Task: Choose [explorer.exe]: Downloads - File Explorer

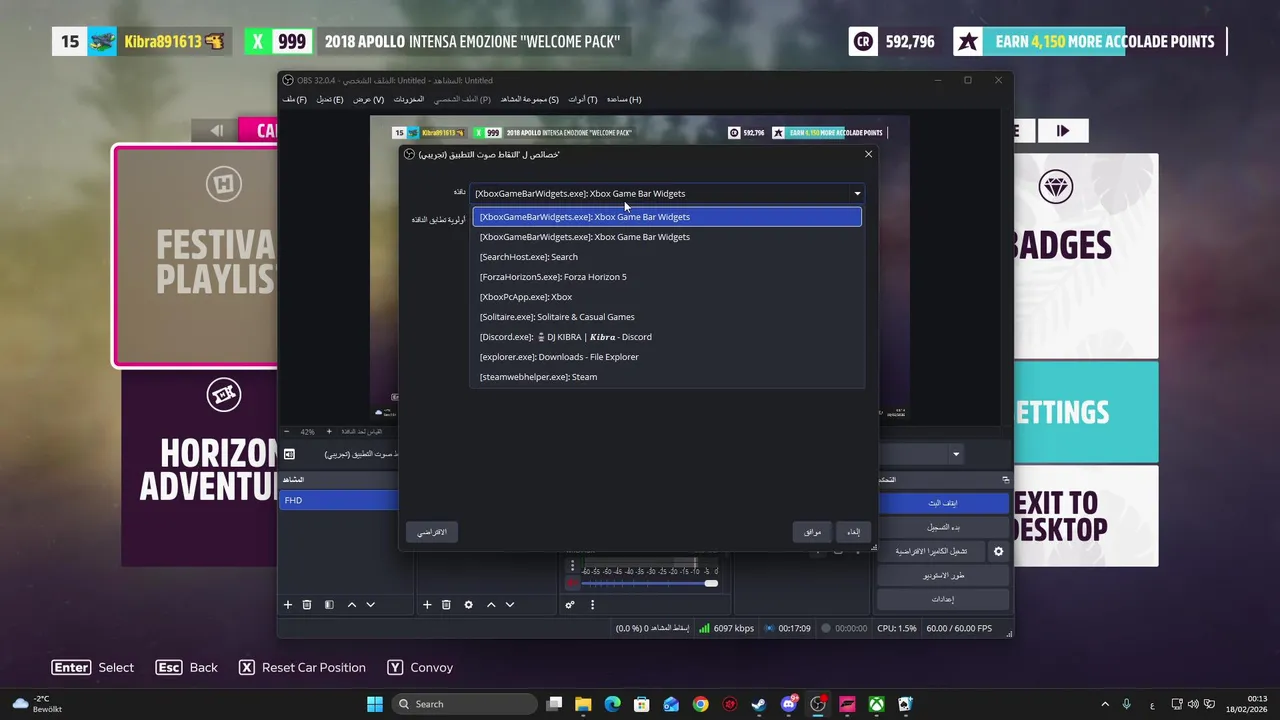Action: click(x=667, y=357)
